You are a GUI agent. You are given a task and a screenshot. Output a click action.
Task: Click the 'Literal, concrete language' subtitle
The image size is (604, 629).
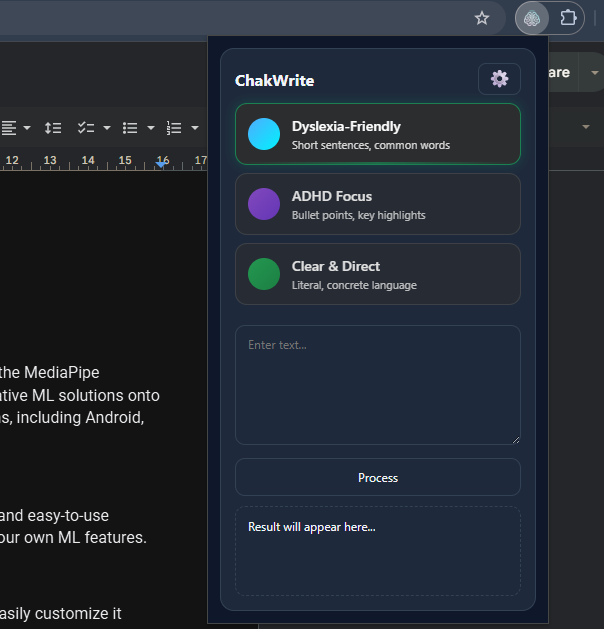pyautogui.click(x=354, y=285)
